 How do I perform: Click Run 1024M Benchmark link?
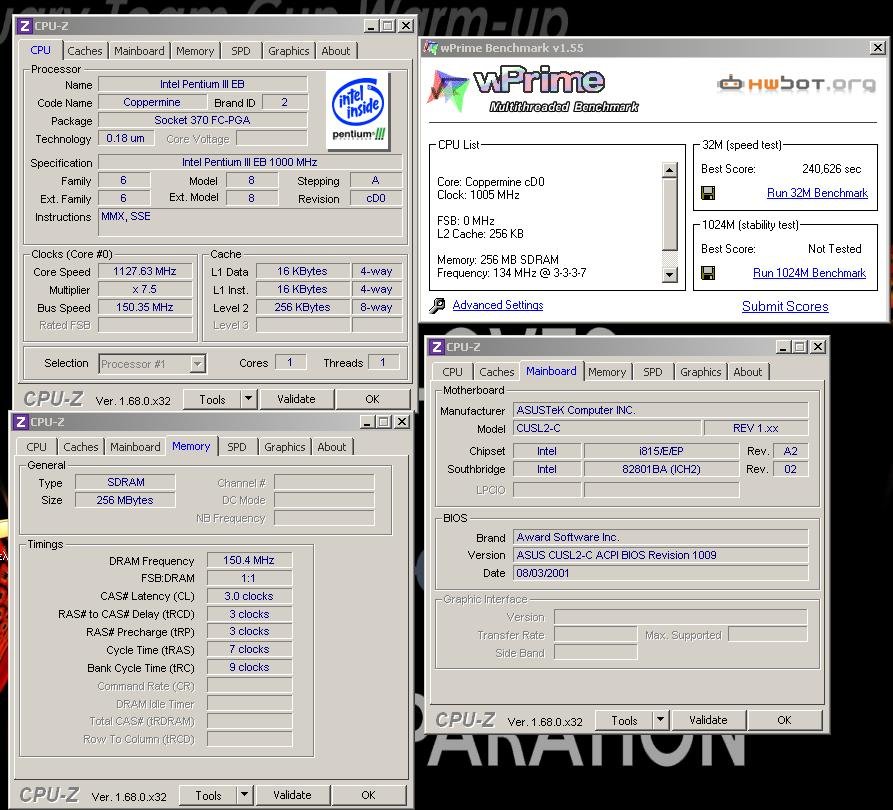click(809, 273)
